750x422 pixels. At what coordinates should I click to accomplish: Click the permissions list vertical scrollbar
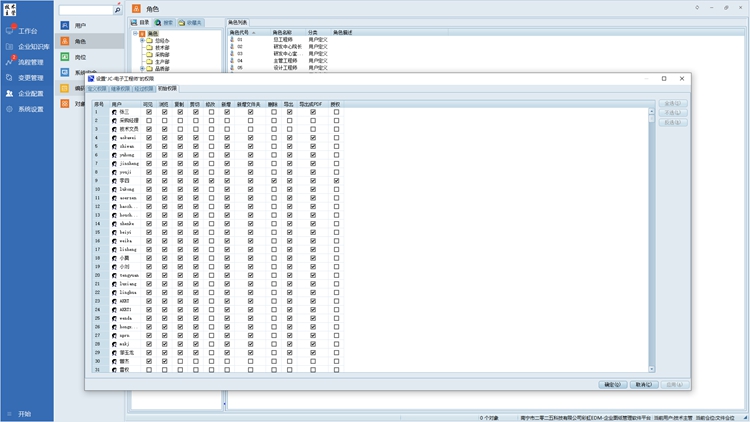tap(651, 240)
